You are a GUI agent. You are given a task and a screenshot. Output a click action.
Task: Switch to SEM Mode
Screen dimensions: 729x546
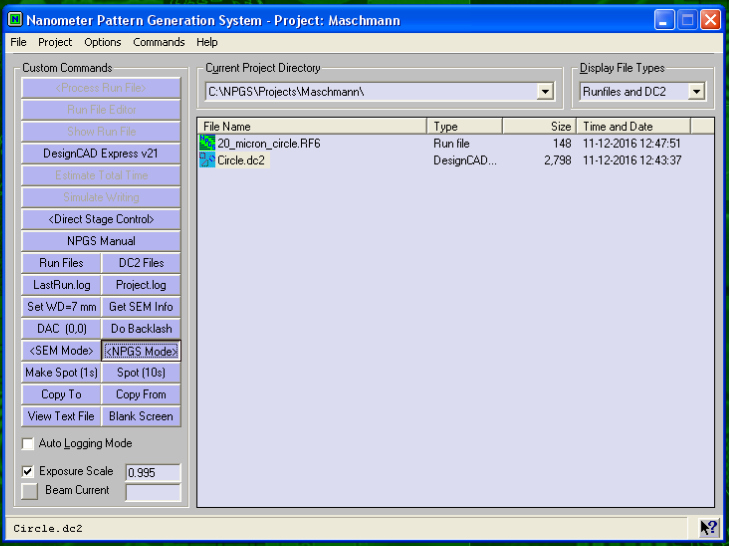tap(61, 351)
